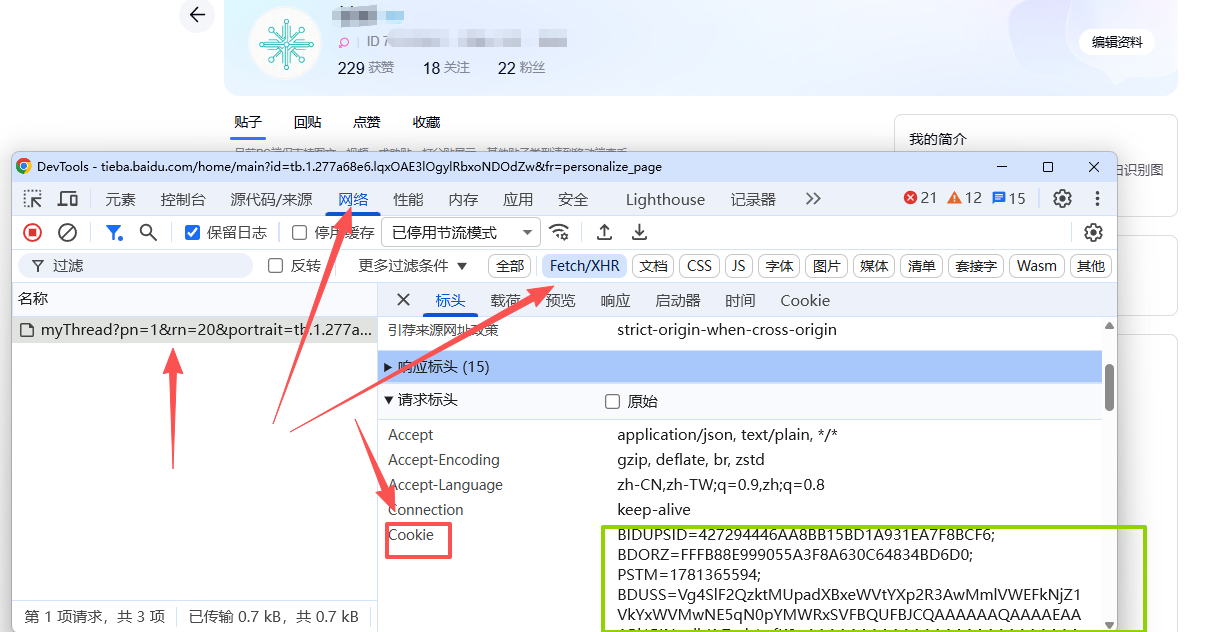Switch to the 应用 panel

coord(518,199)
